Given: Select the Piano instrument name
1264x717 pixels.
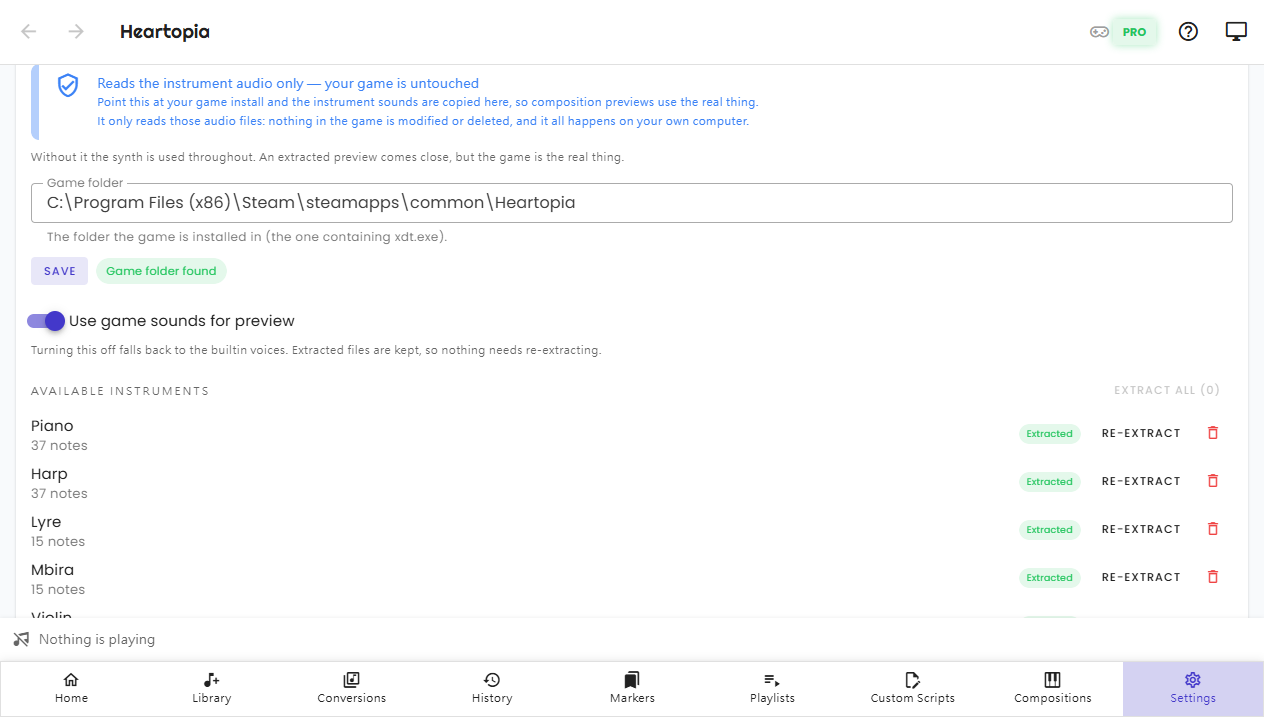Looking at the screenshot, I should pyautogui.click(x=52, y=426).
